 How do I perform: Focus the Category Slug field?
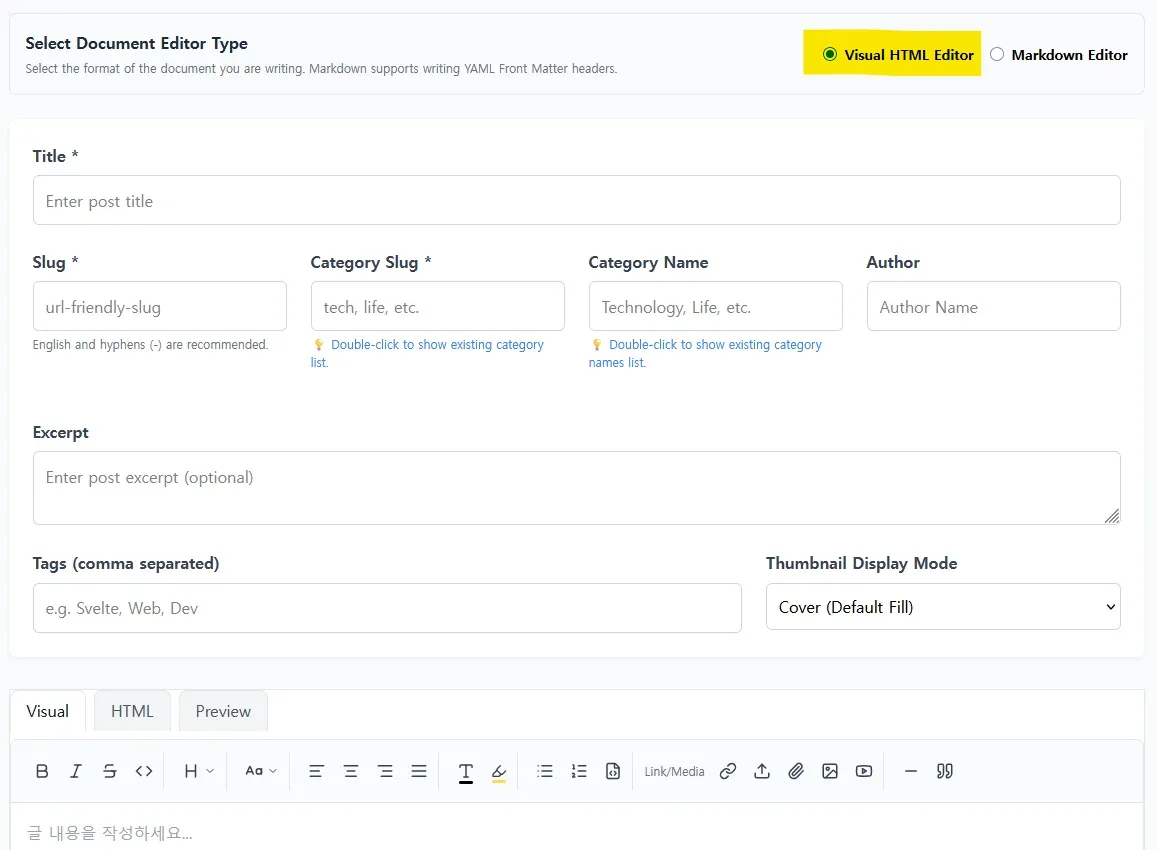coord(438,306)
